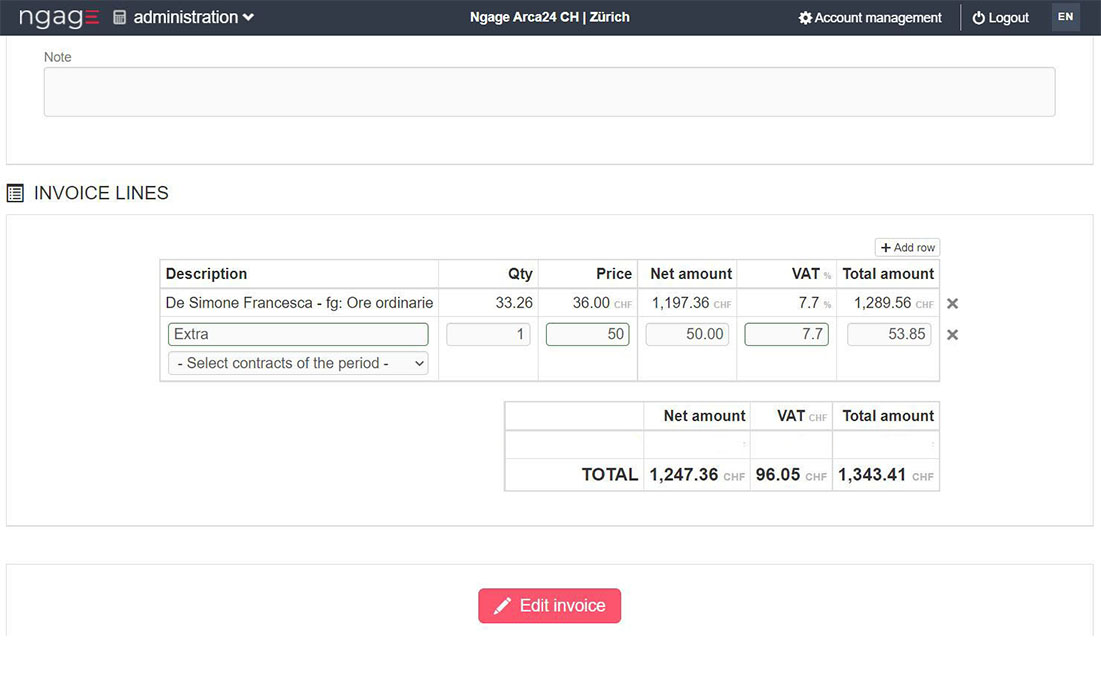Expand Select contracts of the period dropdown
The width and height of the screenshot is (1101, 692).
click(x=298, y=364)
